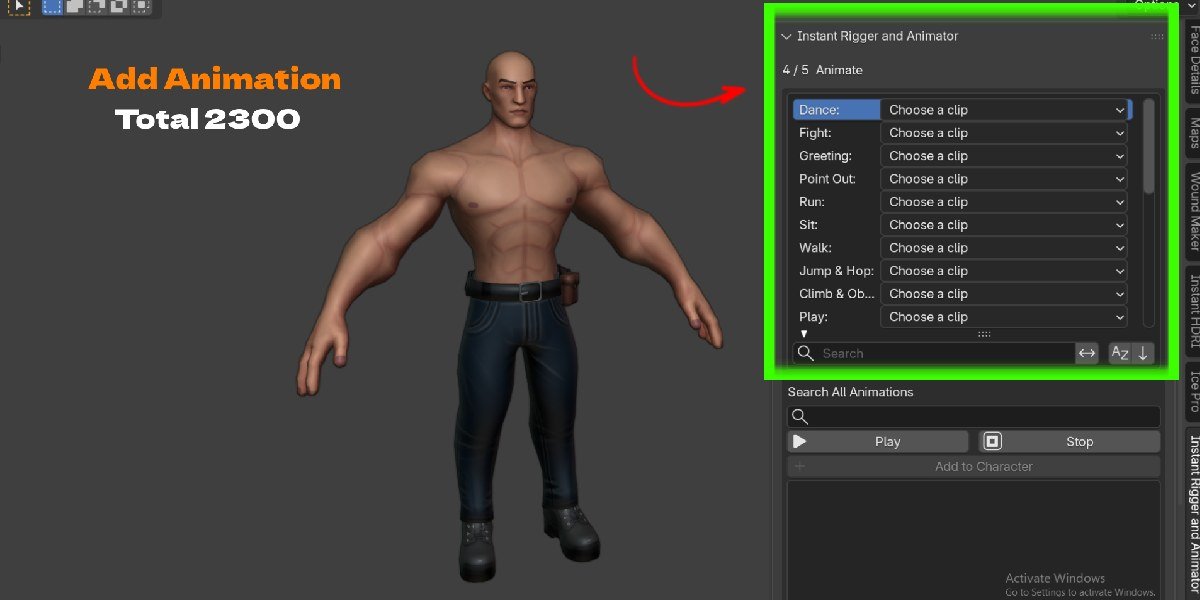Open the Walk clip dropdown
1200x600 pixels.
pyautogui.click(x=1004, y=248)
